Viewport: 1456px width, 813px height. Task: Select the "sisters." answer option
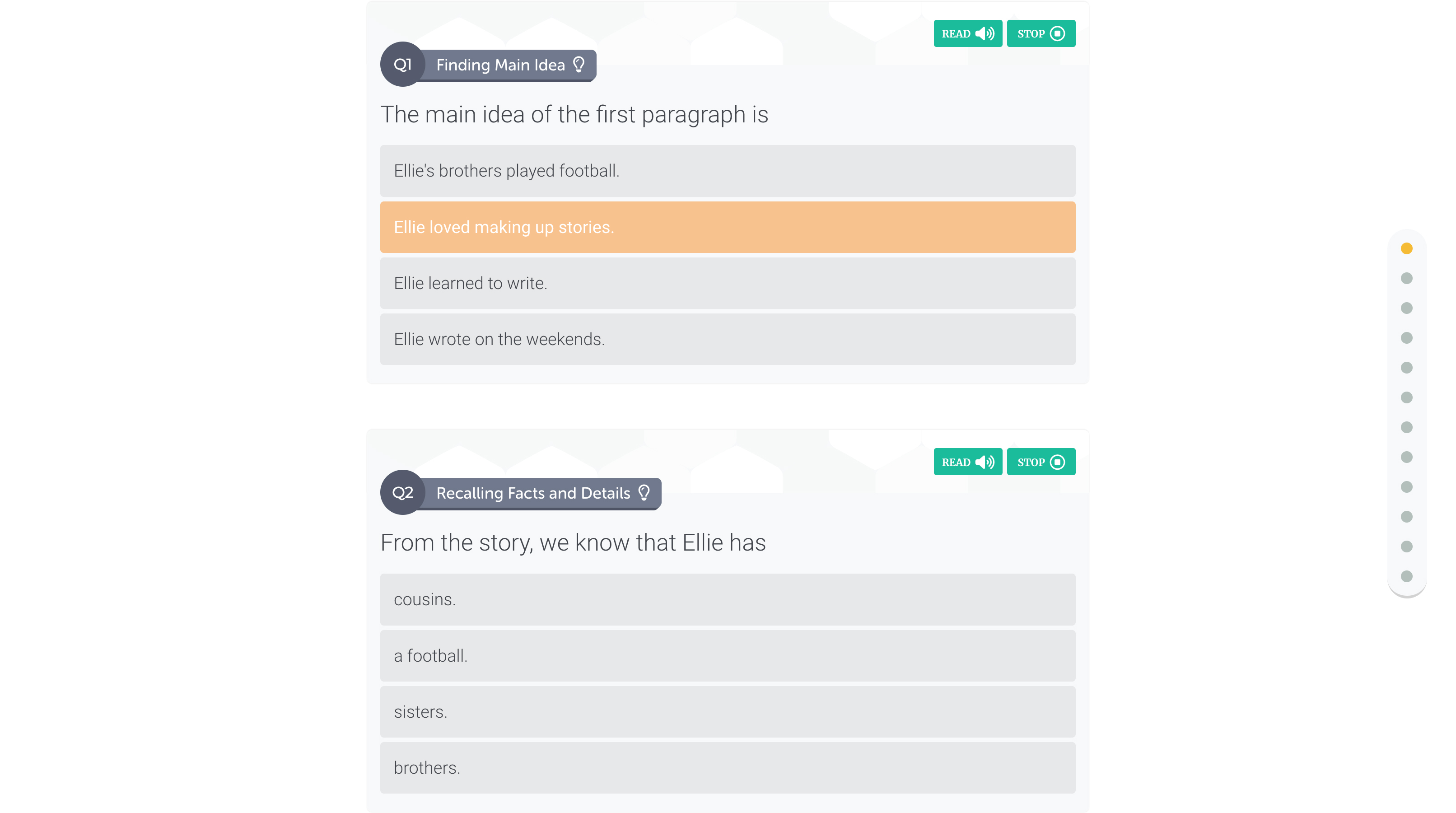pos(728,712)
